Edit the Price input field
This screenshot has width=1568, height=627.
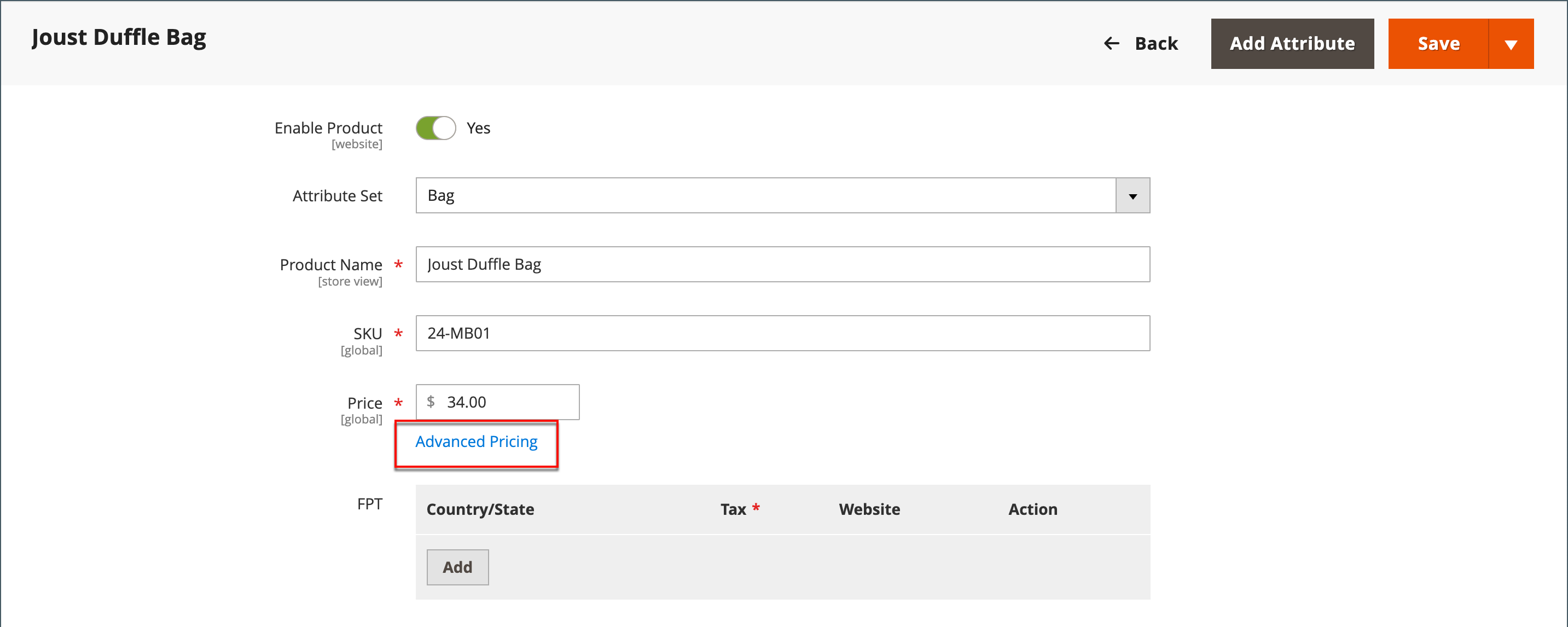(x=505, y=401)
